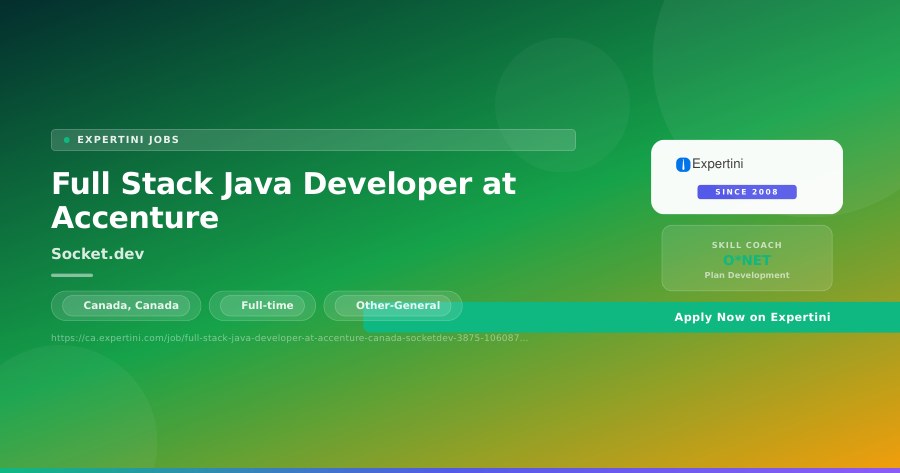Select the Full-time job type tag

pos(262,306)
